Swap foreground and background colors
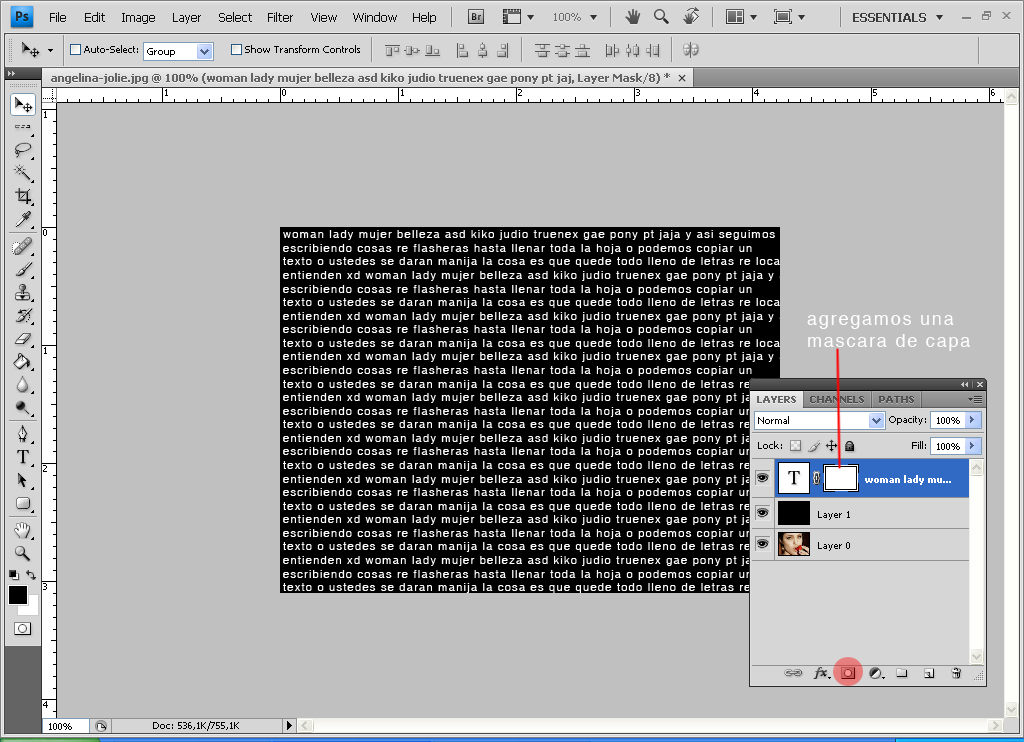Image resolution: width=1024 pixels, height=742 pixels. 31,575
